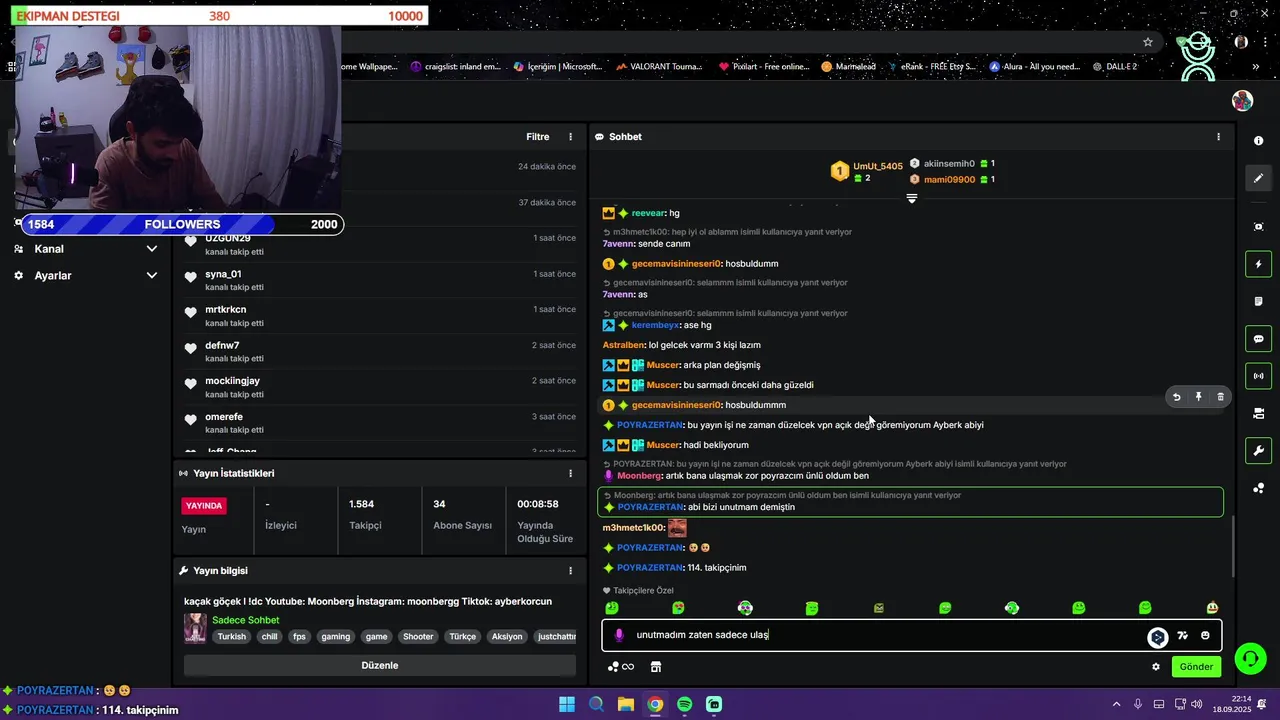
Task: Toggle the wrench tools sidebar panel
Action: click(1258, 451)
